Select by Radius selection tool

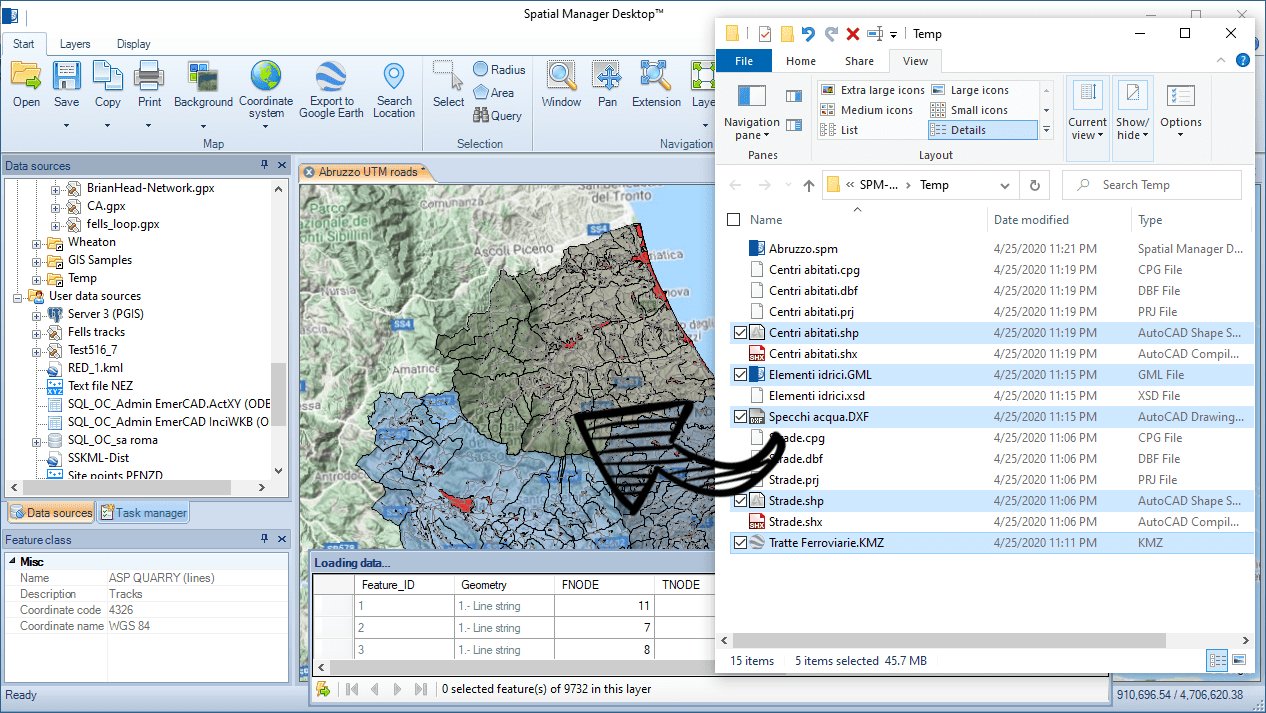[x=499, y=70]
